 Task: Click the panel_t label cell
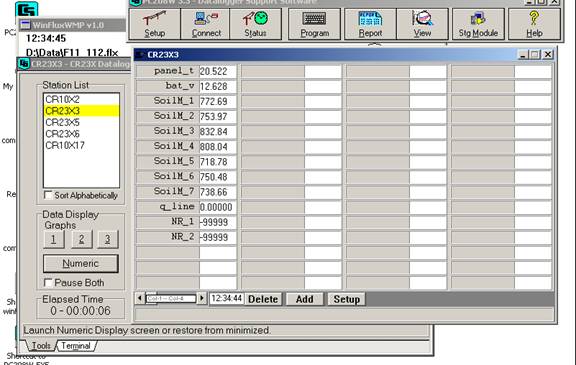click(168, 71)
